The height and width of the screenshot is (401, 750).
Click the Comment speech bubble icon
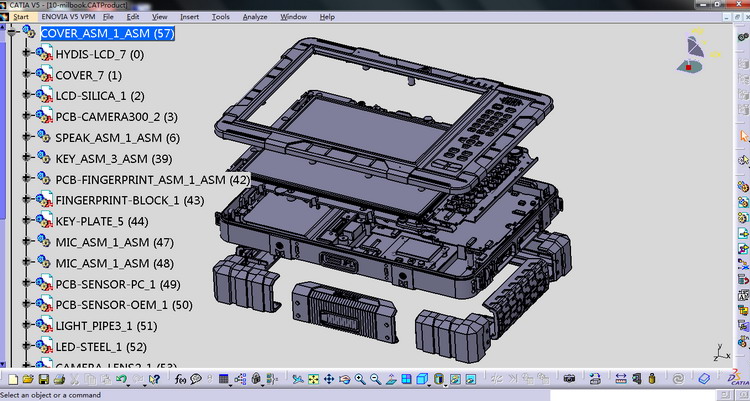pos(196,379)
